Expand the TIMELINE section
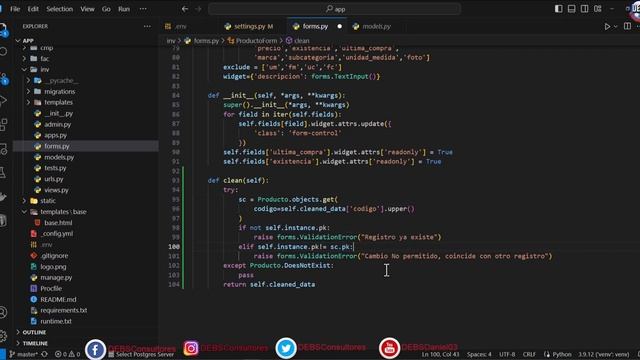Screen dimensions: 640x360 (x=35, y=343)
